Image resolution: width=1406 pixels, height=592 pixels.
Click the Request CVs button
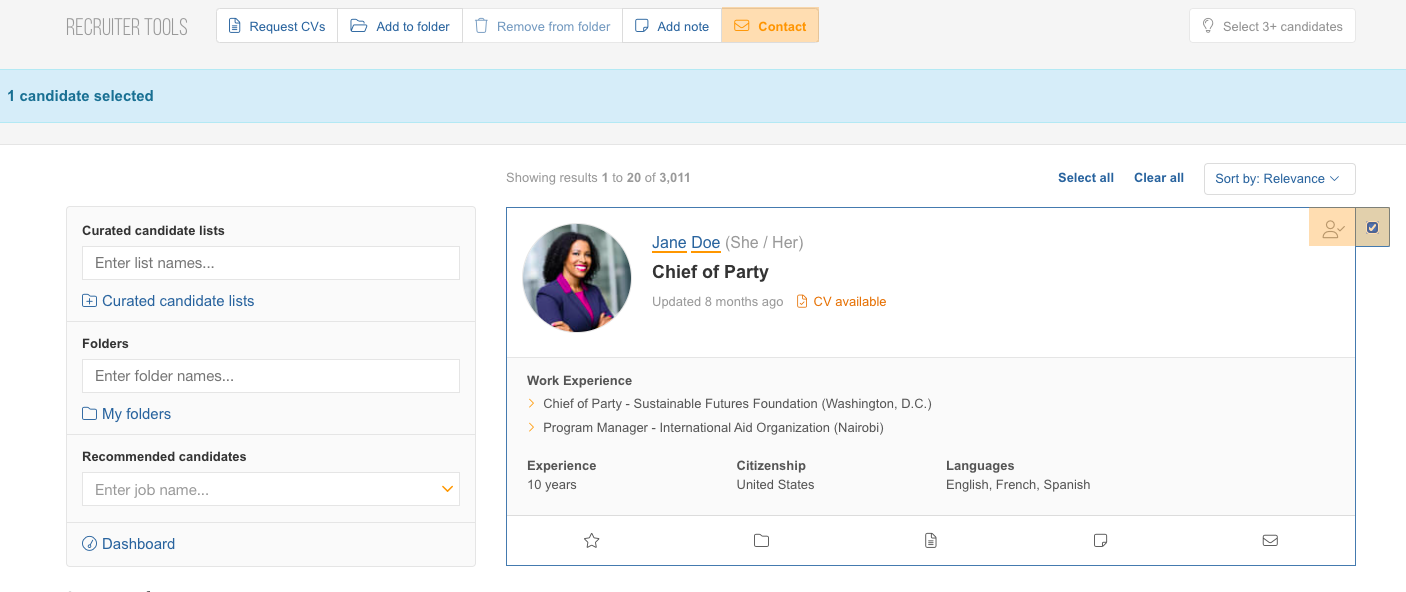pyautogui.click(x=277, y=26)
